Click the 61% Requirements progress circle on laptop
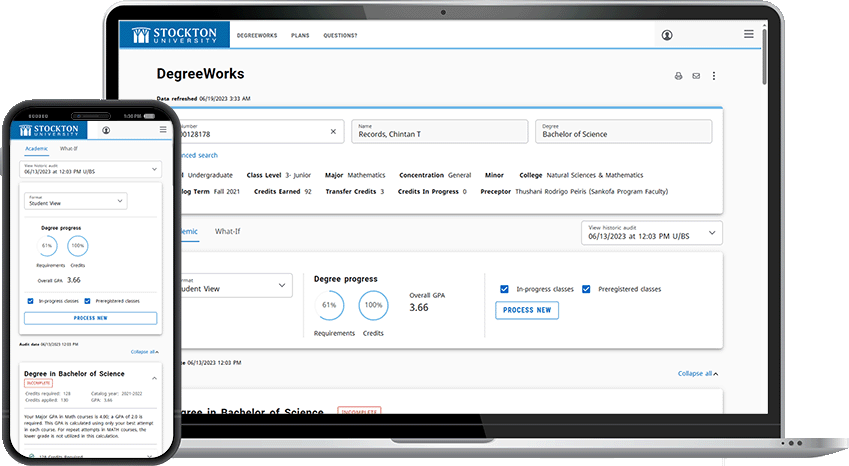Viewport: 849px width, 466px height. [x=329, y=305]
